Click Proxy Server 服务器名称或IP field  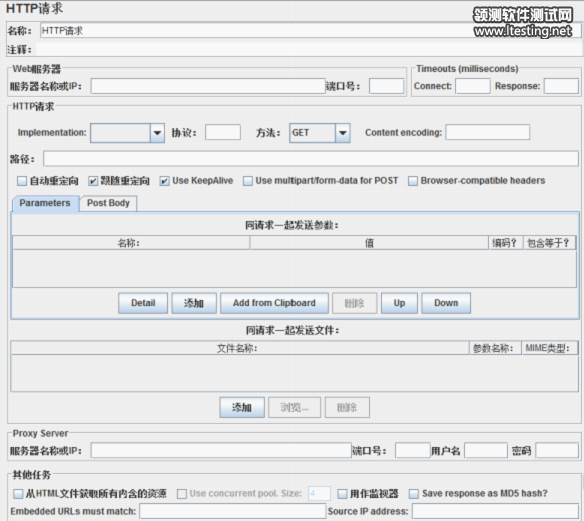pos(221,451)
